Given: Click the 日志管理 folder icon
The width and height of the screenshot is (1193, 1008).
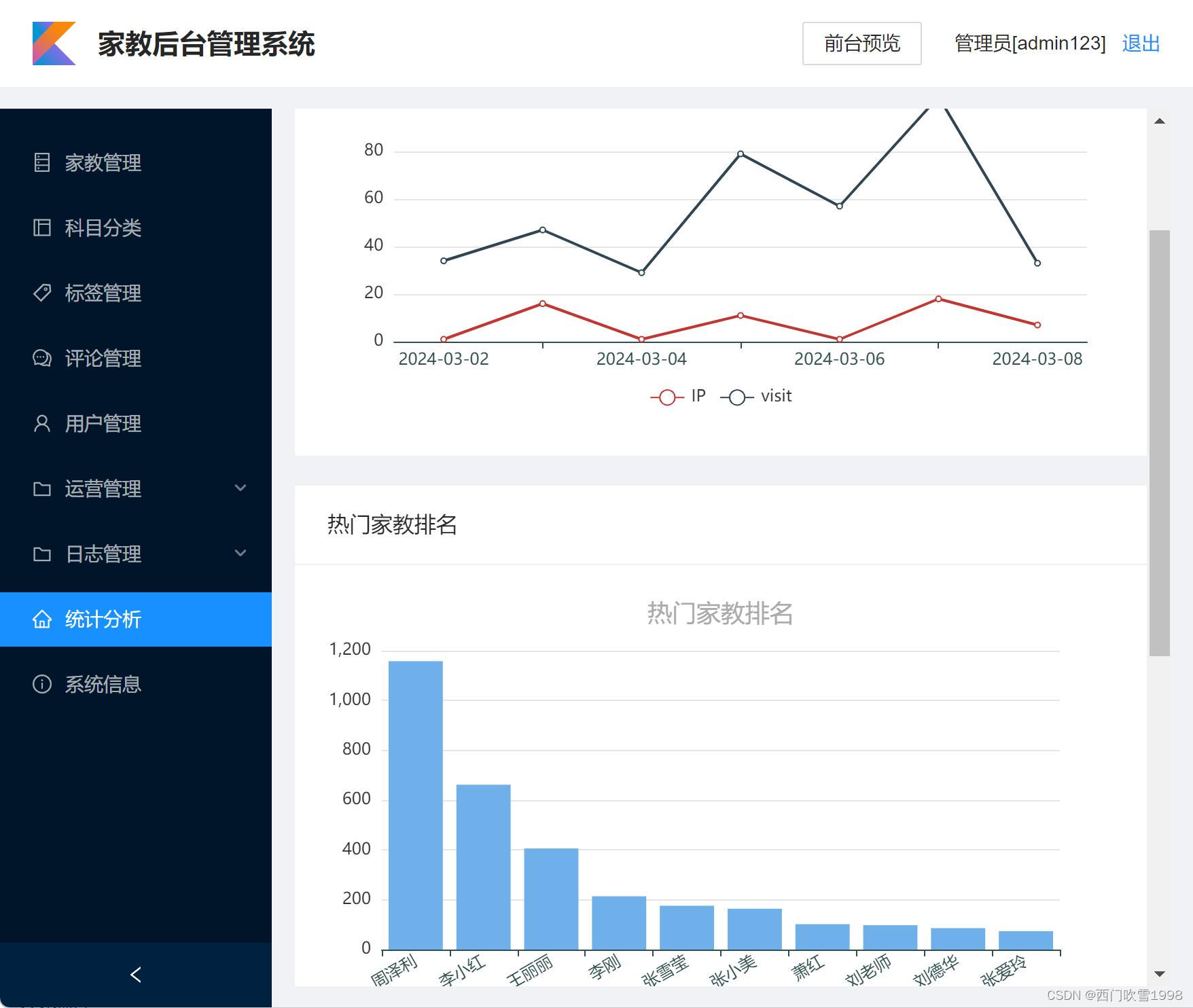Looking at the screenshot, I should tap(42, 554).
